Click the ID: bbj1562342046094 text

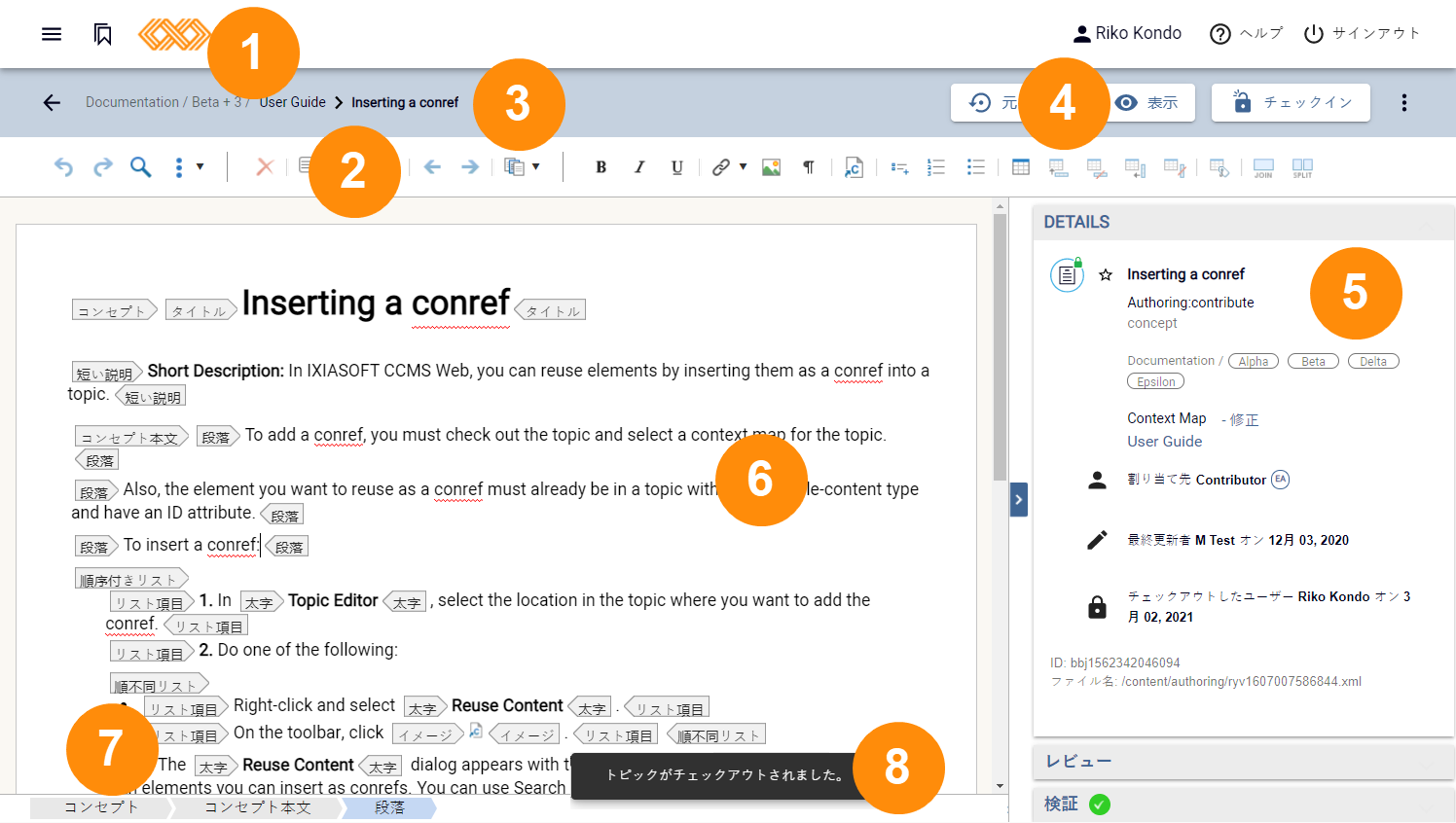1114,663
